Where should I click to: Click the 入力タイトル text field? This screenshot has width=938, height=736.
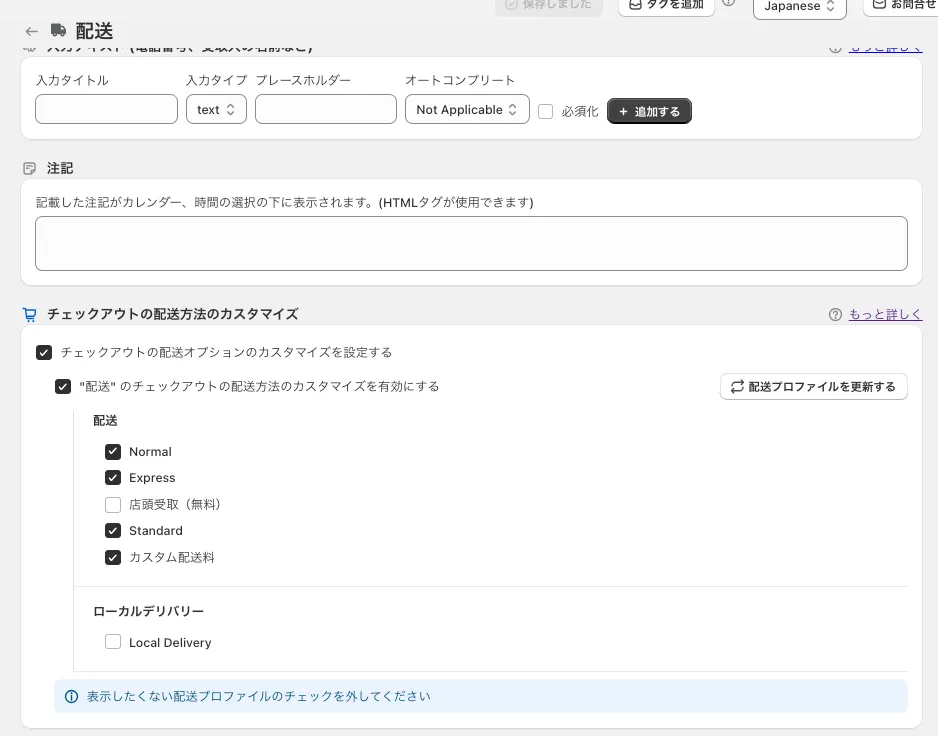pos(106,110)
